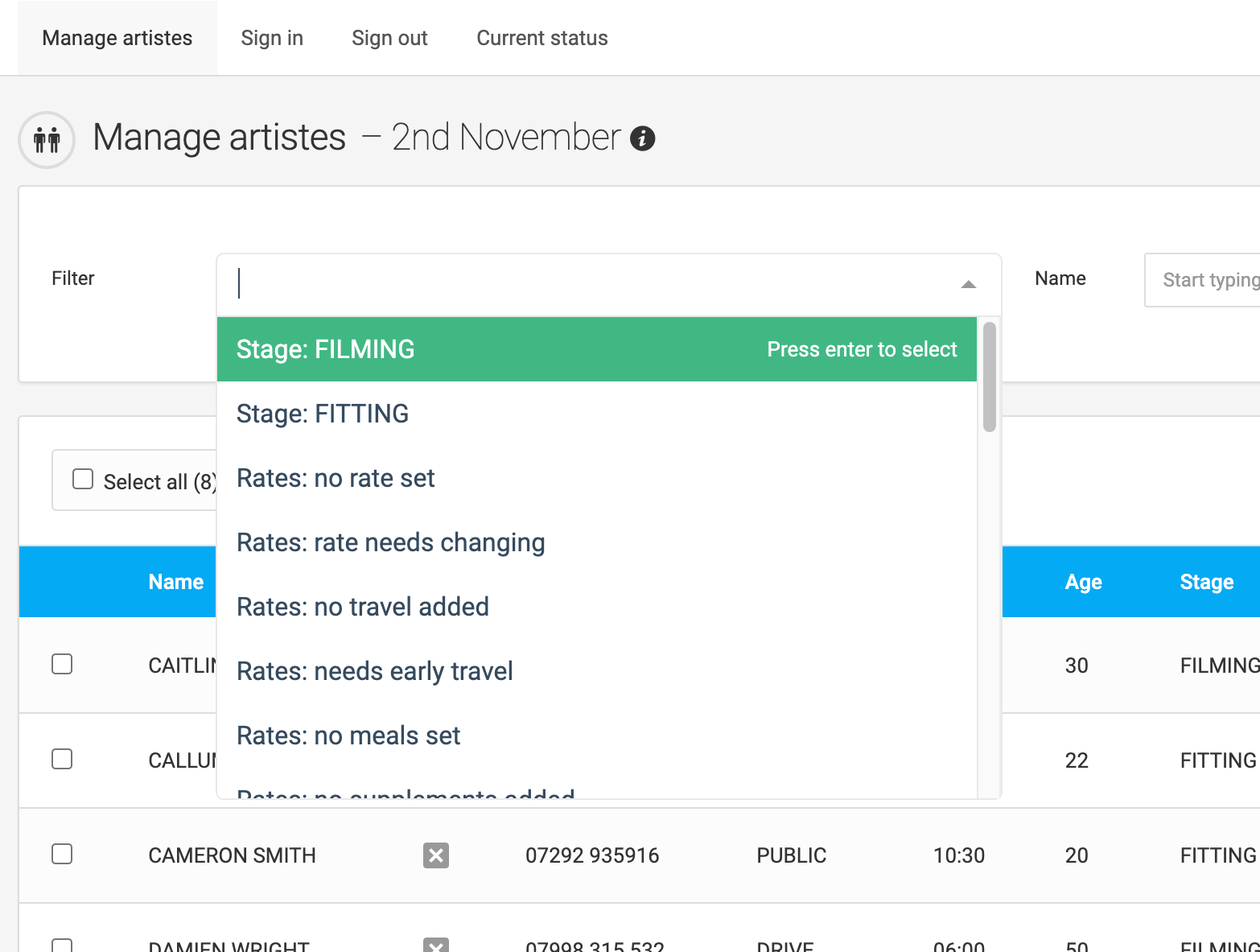Collapse the filter dropdown via its arrow icon

click(968, 283)
